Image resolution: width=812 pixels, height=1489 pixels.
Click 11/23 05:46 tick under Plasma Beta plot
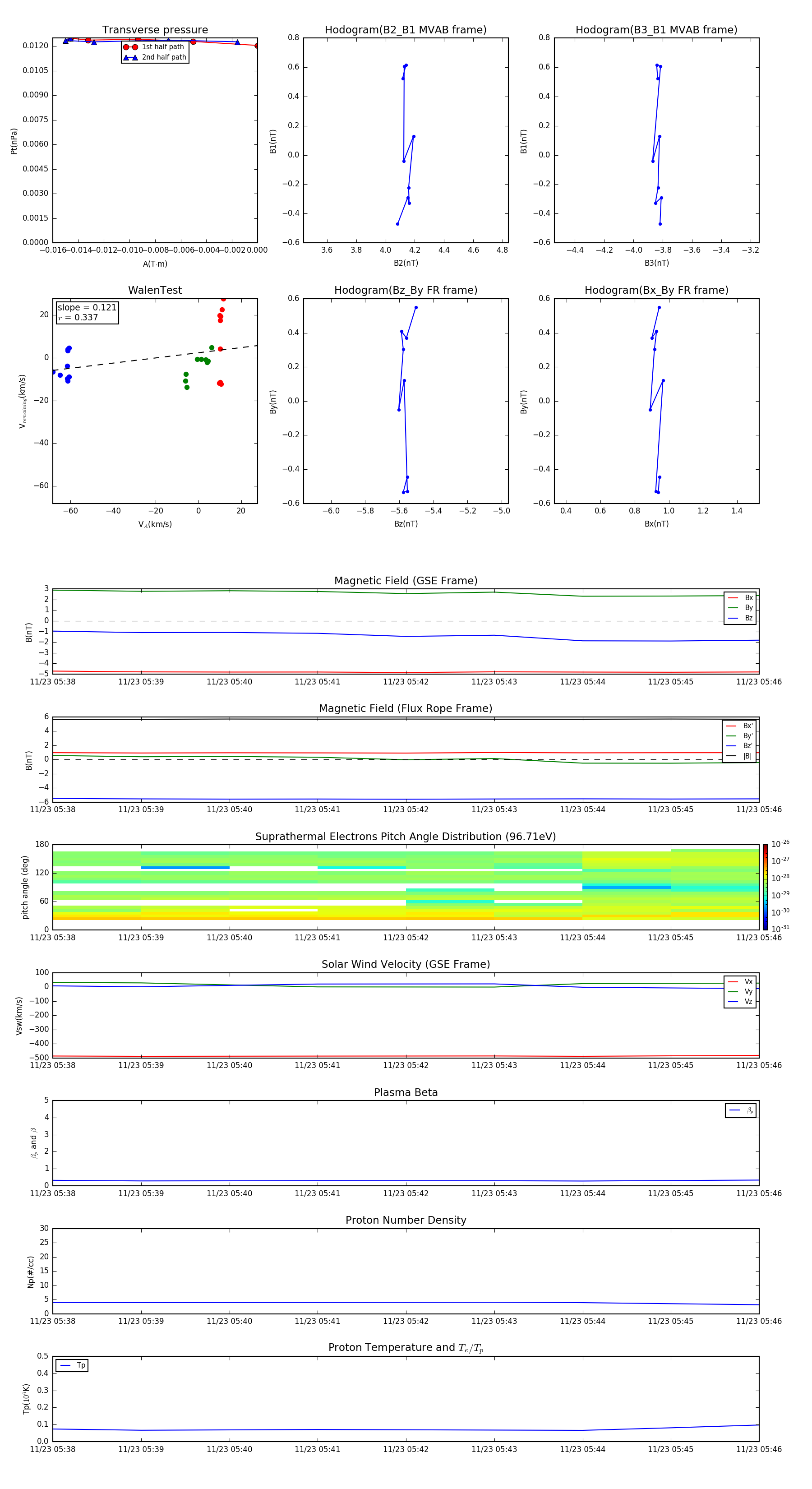click(759, 1193)
